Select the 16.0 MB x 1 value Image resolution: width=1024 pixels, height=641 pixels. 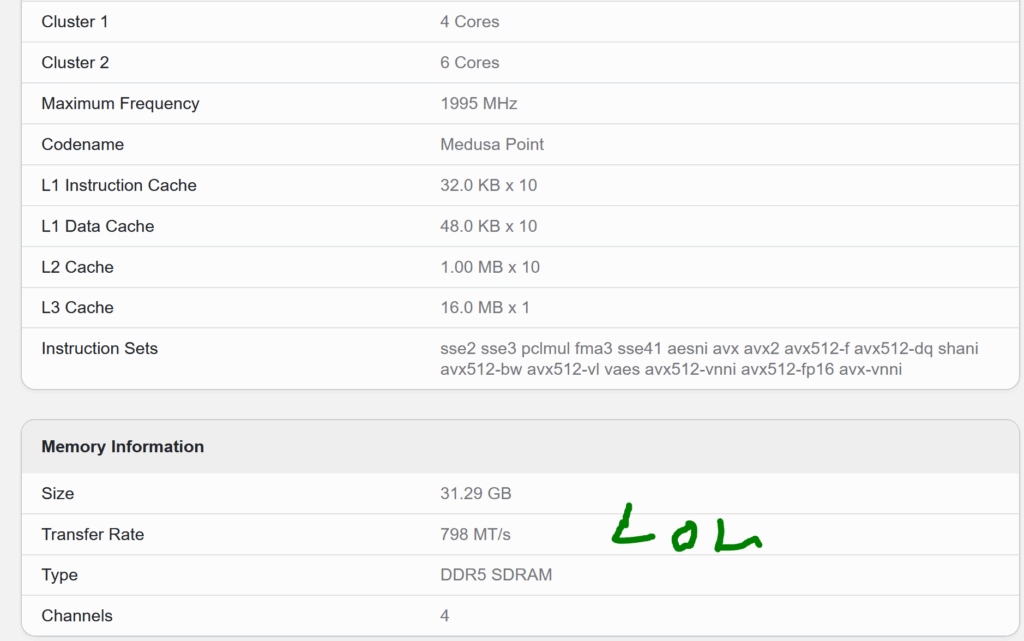pos(485,307)
